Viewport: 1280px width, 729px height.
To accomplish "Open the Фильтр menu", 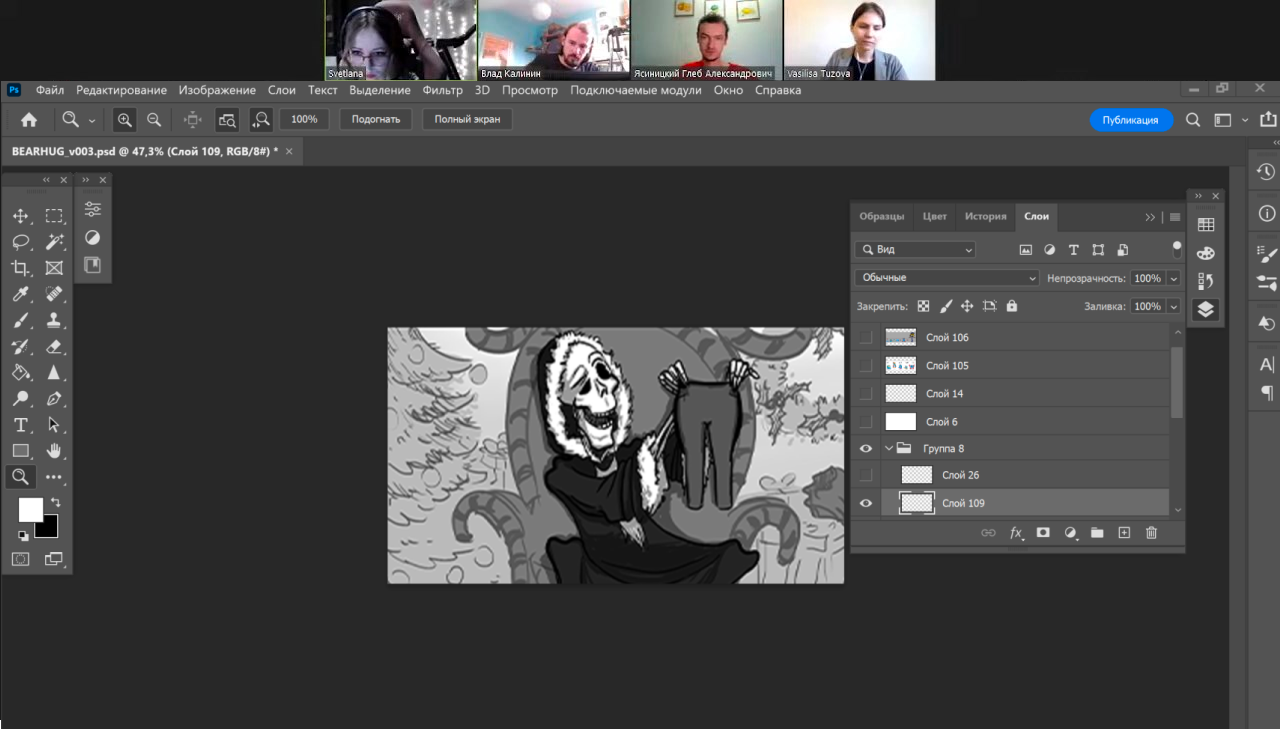I will coord(443,90).
